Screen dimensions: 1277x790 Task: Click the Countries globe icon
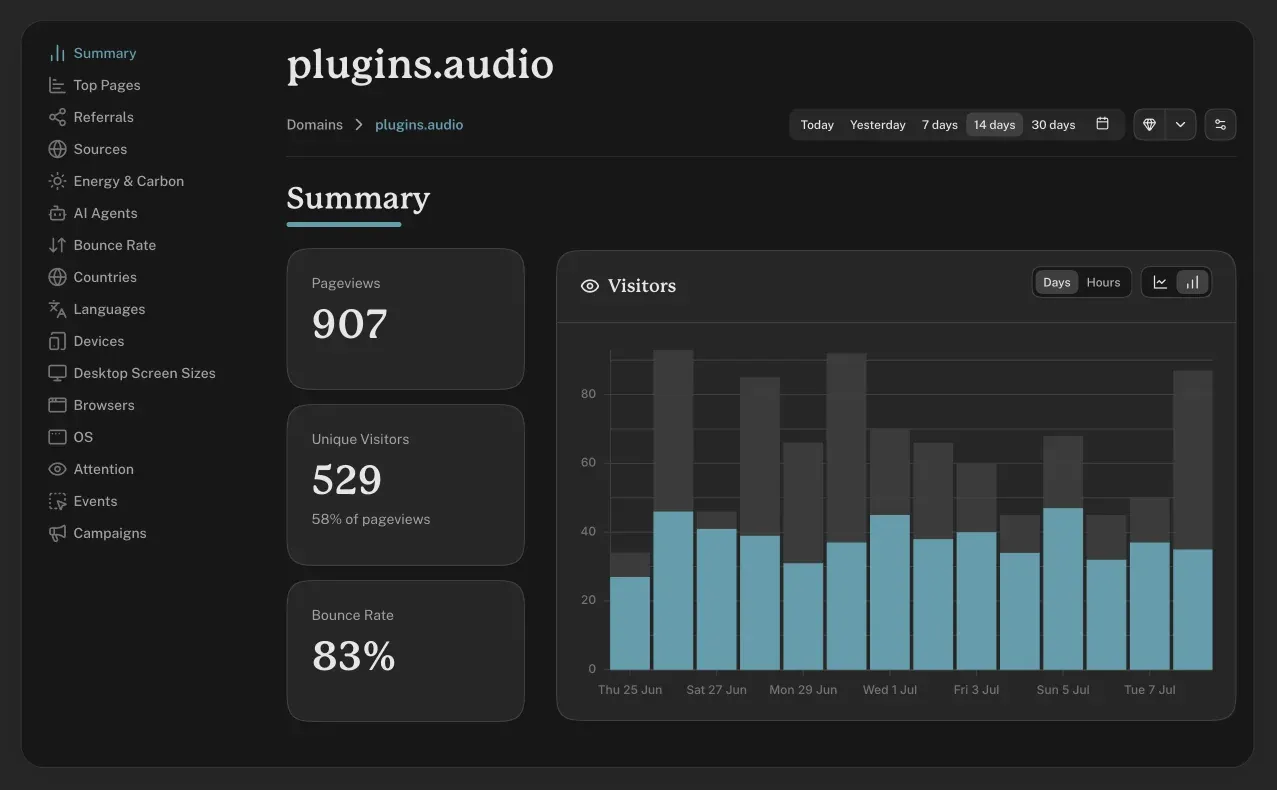[57, 277]
